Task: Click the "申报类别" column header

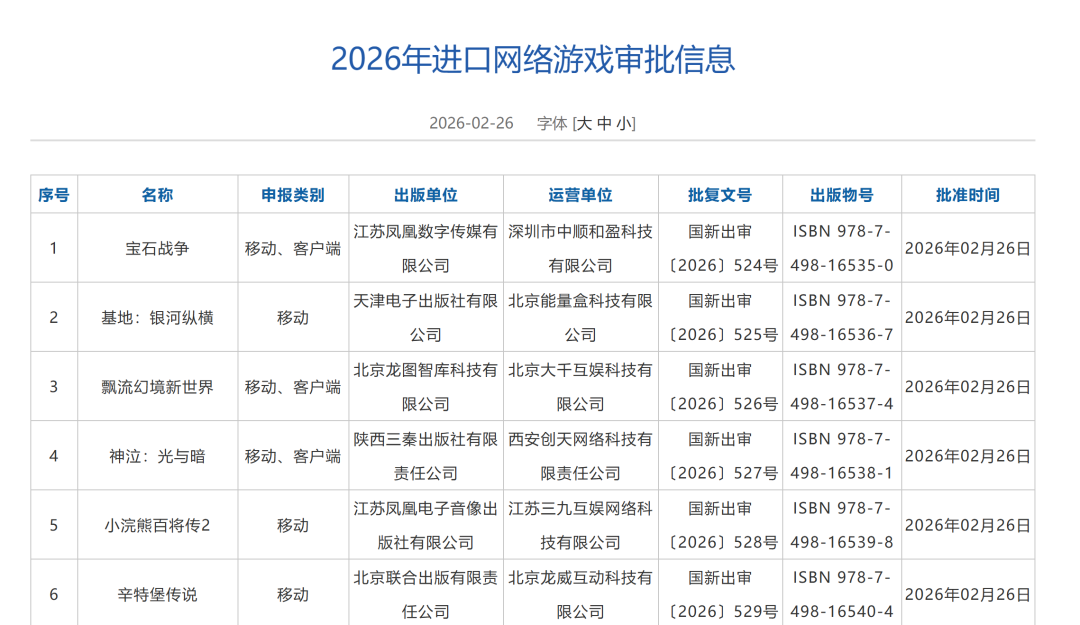Action: point(293,194)
